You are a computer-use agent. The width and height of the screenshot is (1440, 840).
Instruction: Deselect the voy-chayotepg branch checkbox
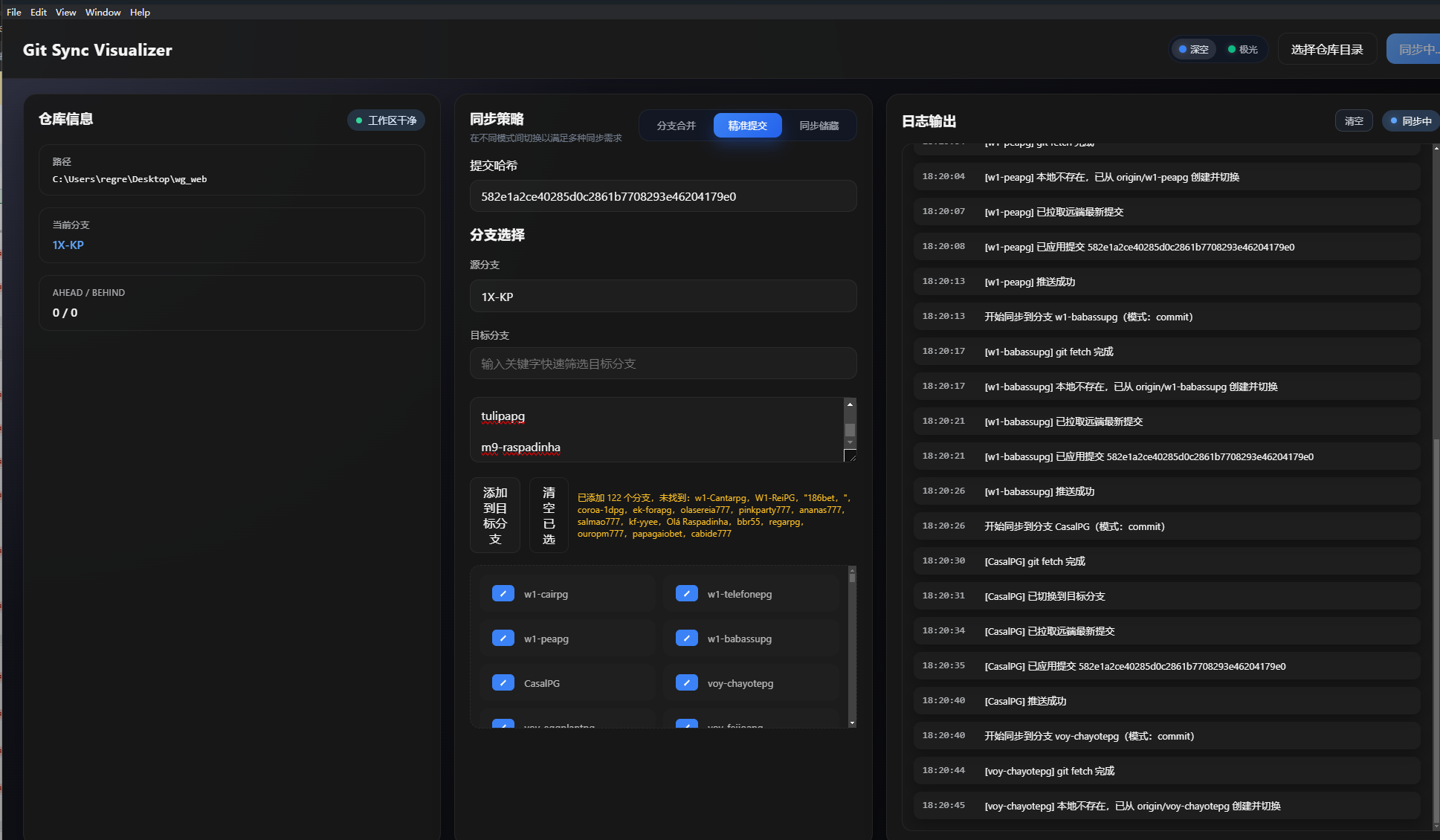[687, 683]
